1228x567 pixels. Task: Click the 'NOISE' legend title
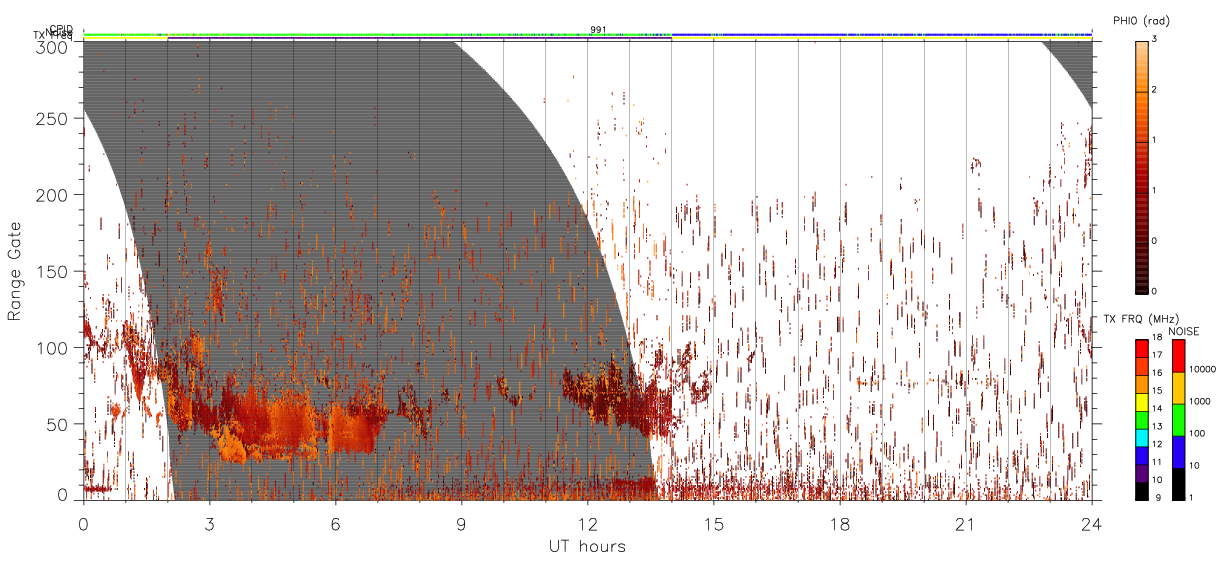(1184, 331)
